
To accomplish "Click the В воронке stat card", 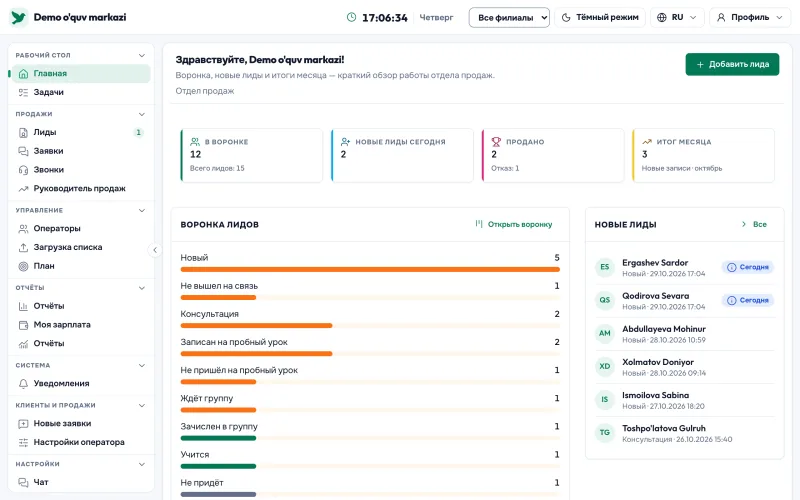I will point(252,156).
